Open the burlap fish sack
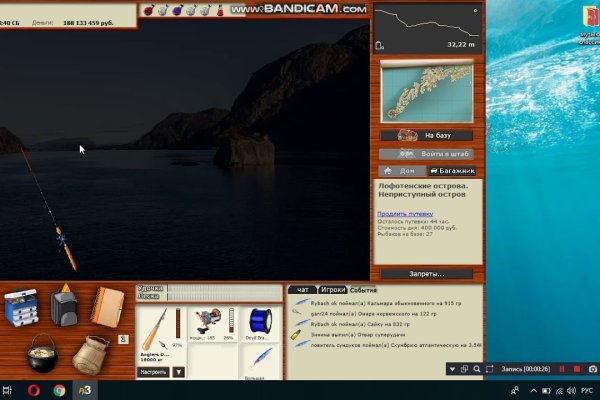 (x=92, y=353)
